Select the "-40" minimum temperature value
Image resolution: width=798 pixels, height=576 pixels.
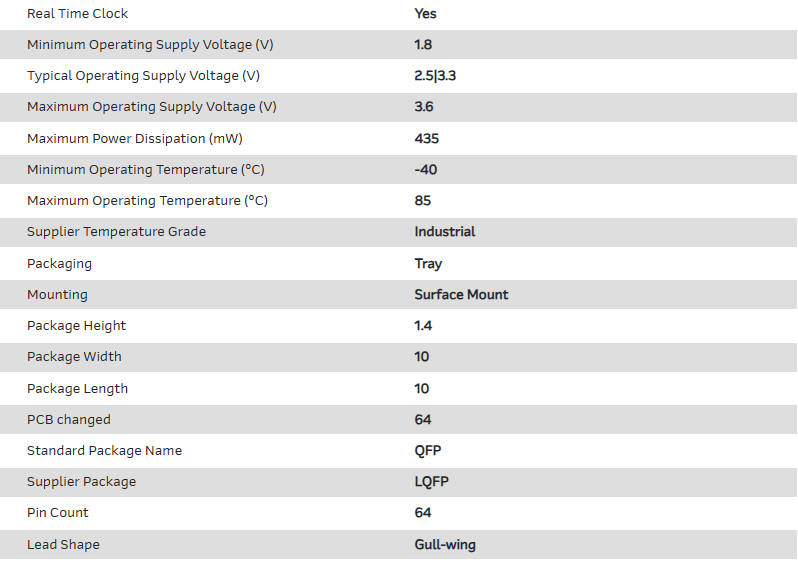tap(426, 170)
